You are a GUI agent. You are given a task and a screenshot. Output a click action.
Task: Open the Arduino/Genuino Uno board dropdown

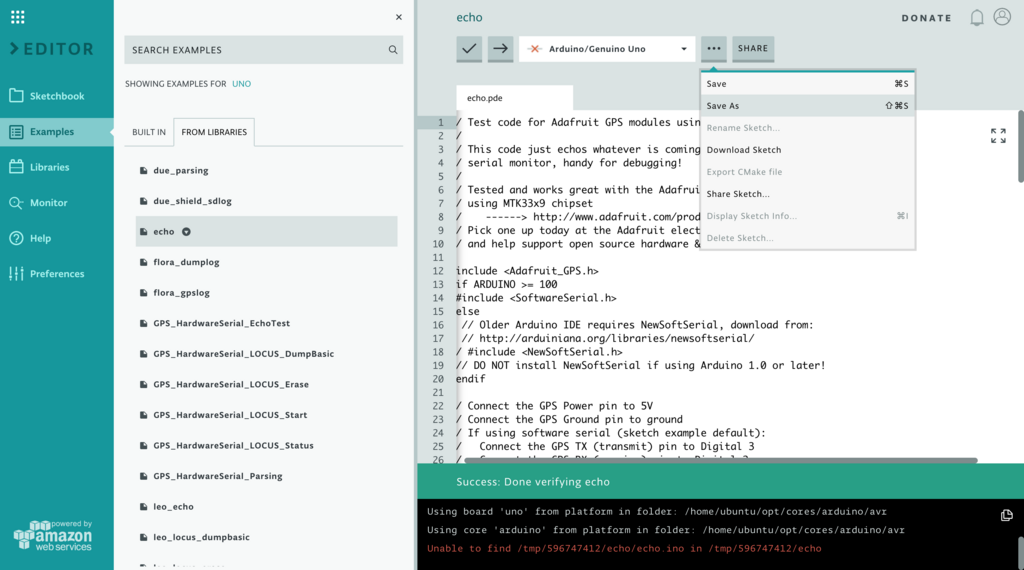(607, 49)
